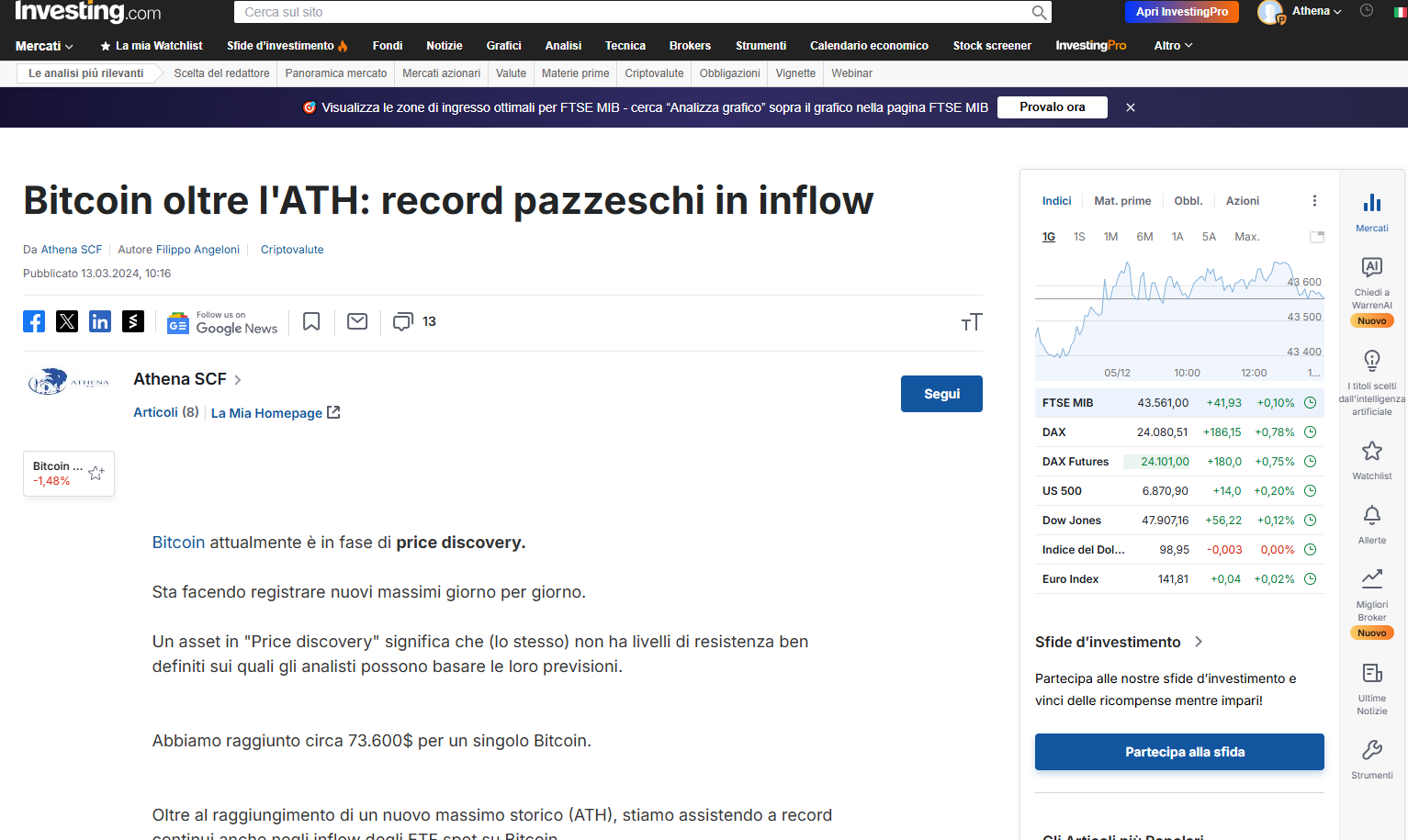Click Investing.com logo
Screen dimensions: 1408x840
(88, 12)
